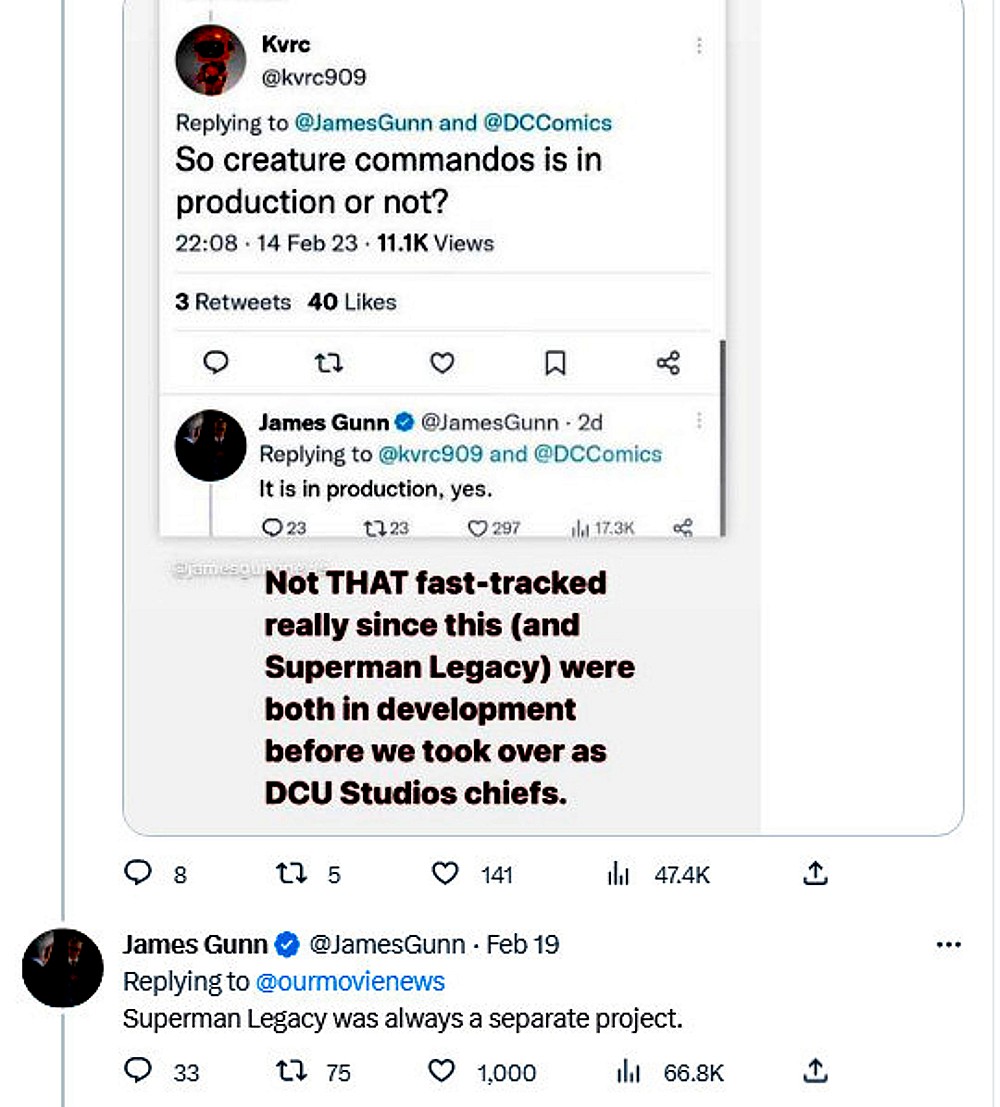Viewport: 1000px width, 1107px height.
Task: Open more options on James Gunn's Feb 19 reply
Action: (948, 943)
